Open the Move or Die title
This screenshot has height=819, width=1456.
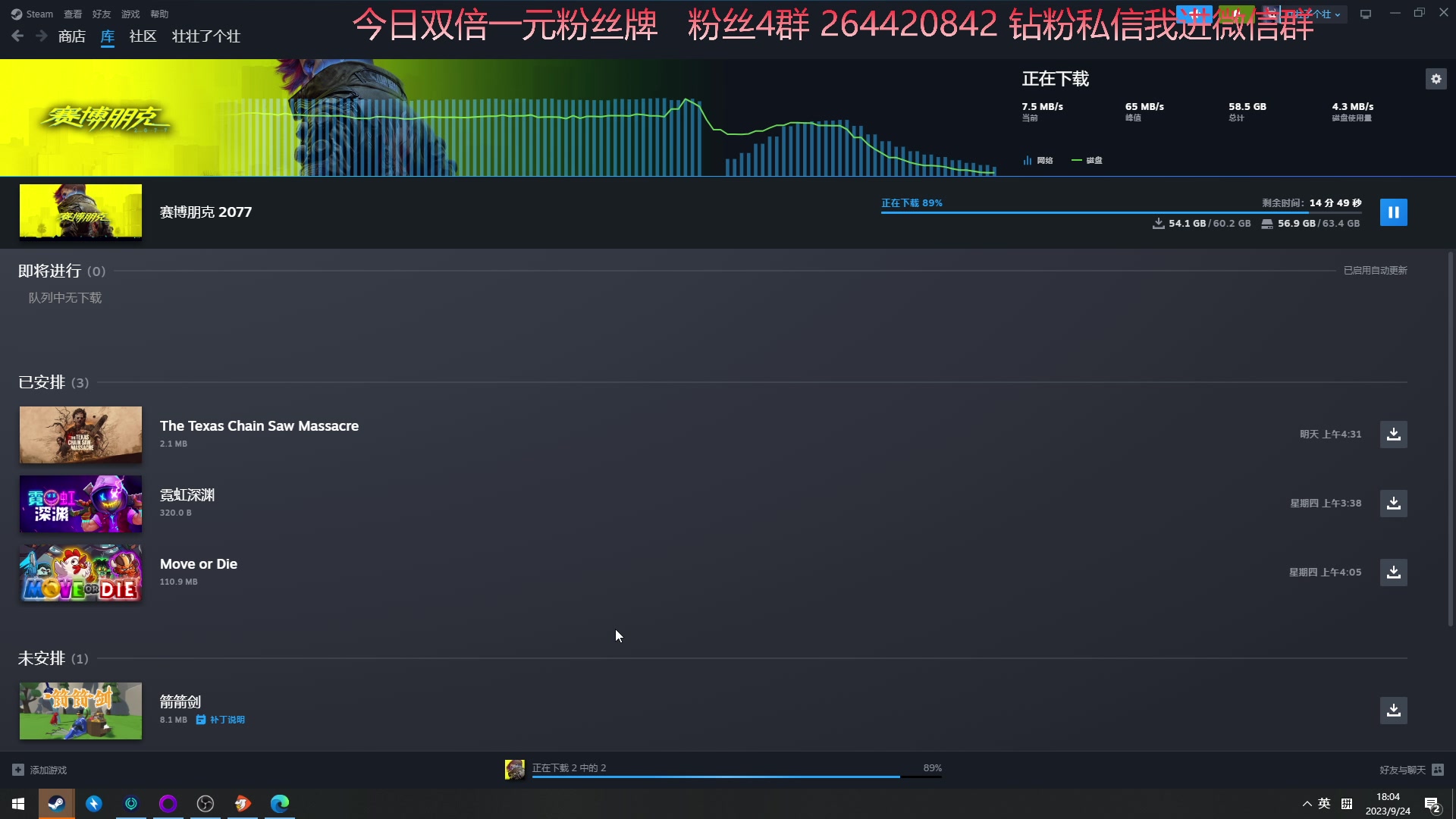(199, 564)
